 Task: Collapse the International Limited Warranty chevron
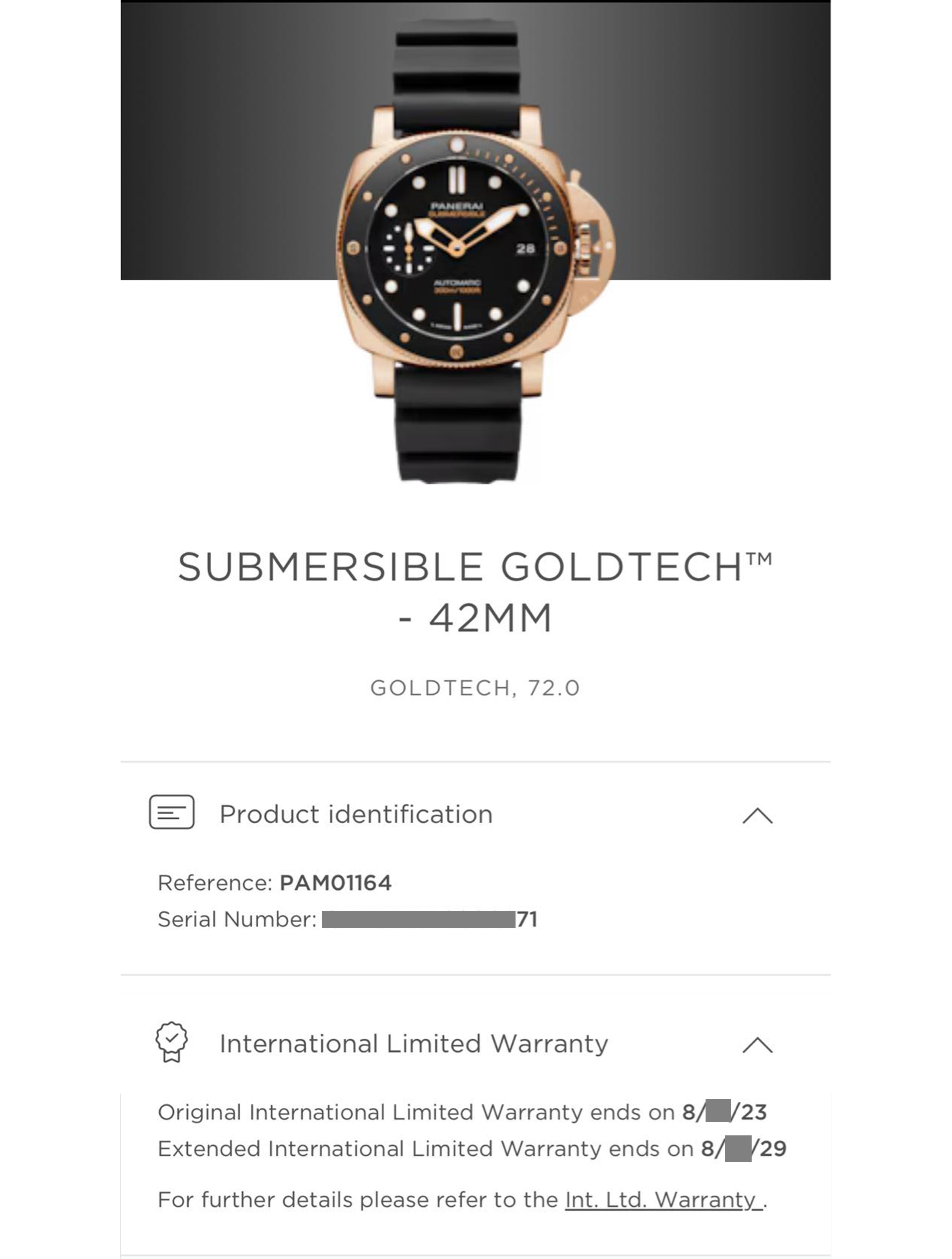tap(757, 1045)
